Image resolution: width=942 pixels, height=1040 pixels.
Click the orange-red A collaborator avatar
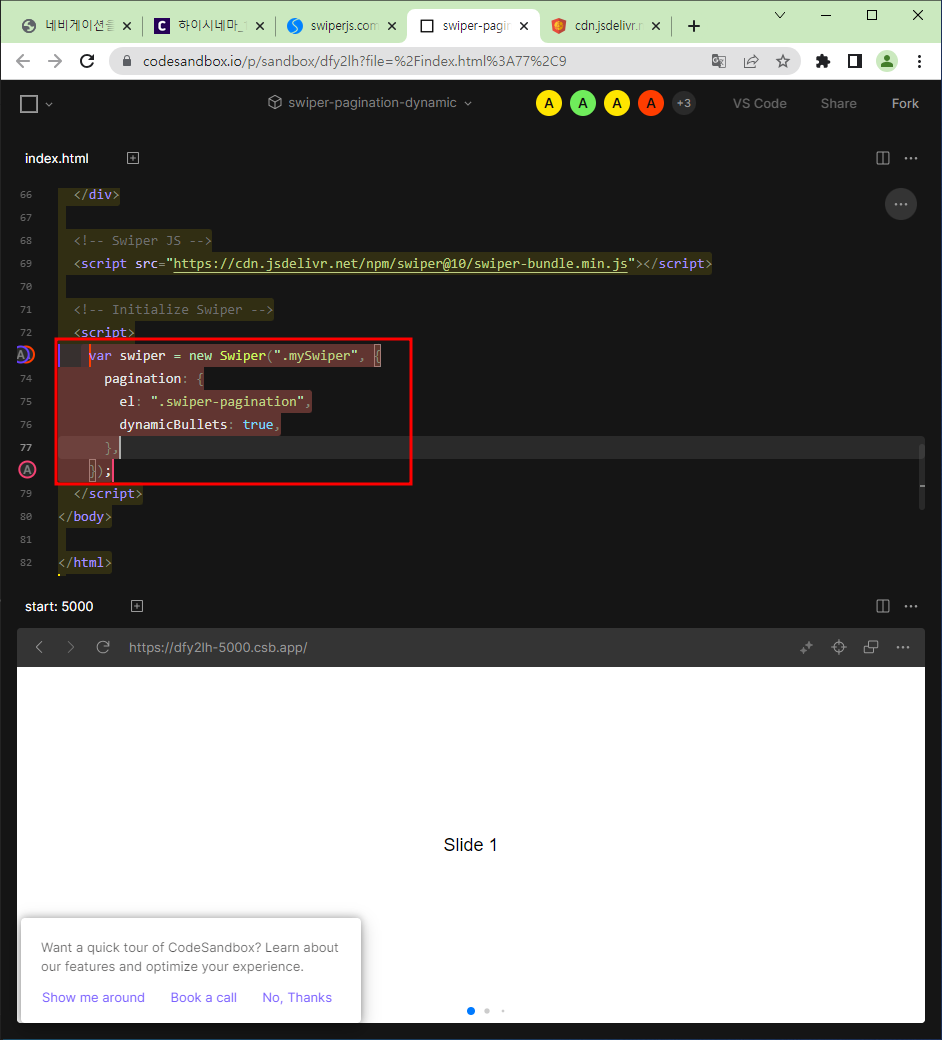tap(651, 103)
